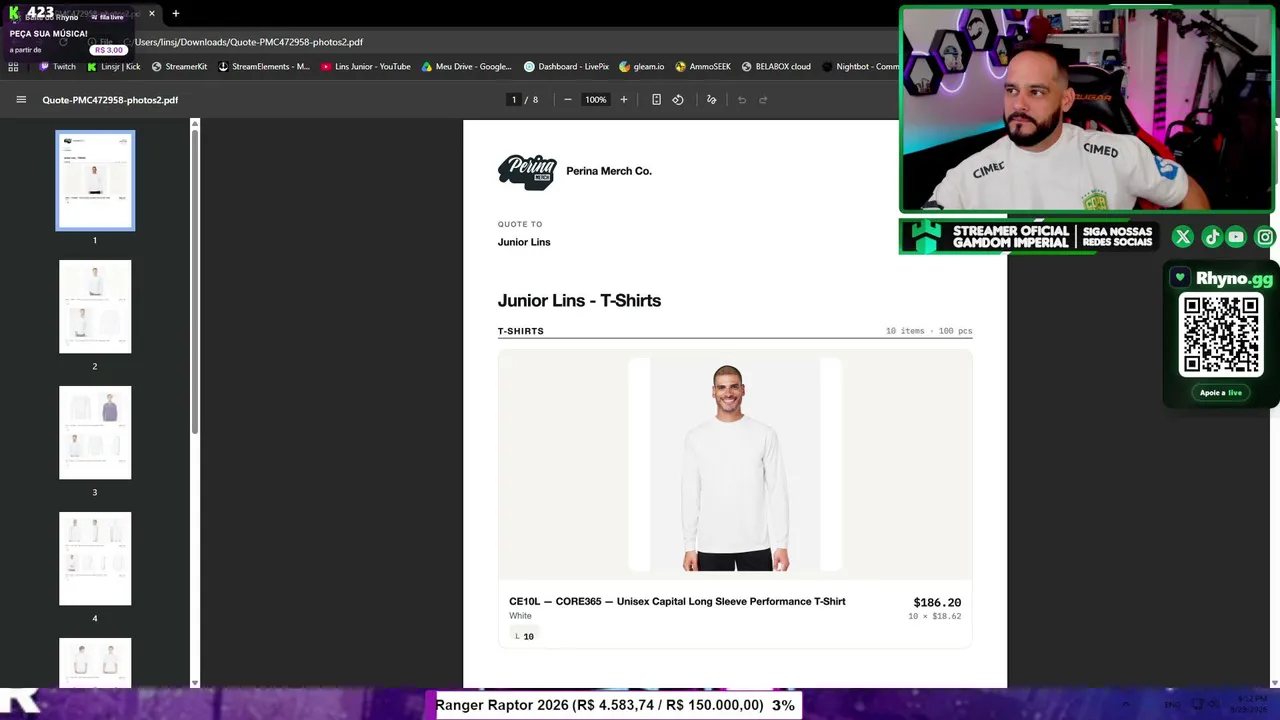The image size is (1280, 720).
Task: Rotate the PDF counterclockwise
Action: (678, 100)
